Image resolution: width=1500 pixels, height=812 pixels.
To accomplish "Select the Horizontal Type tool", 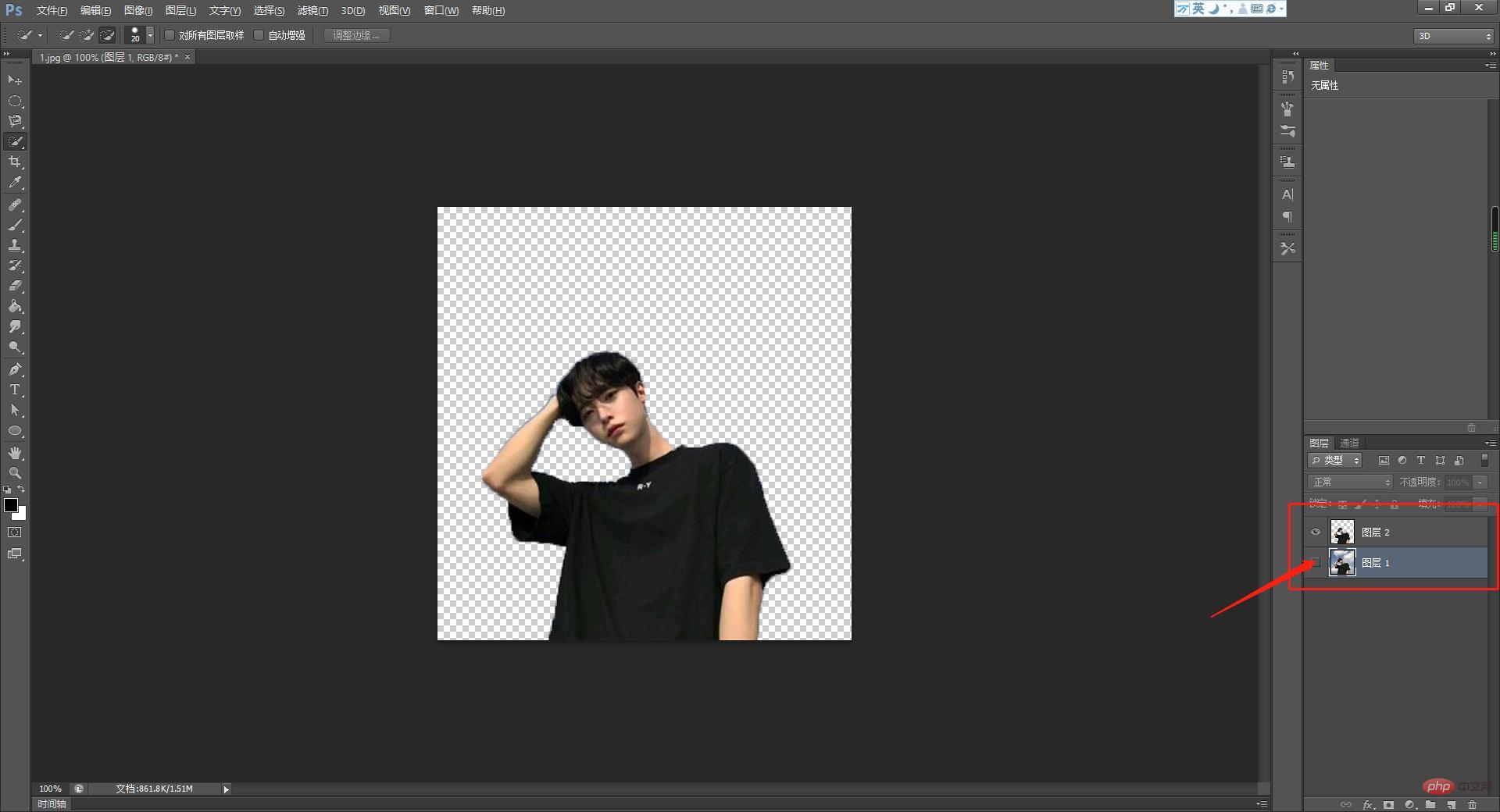I will (15, 390).
